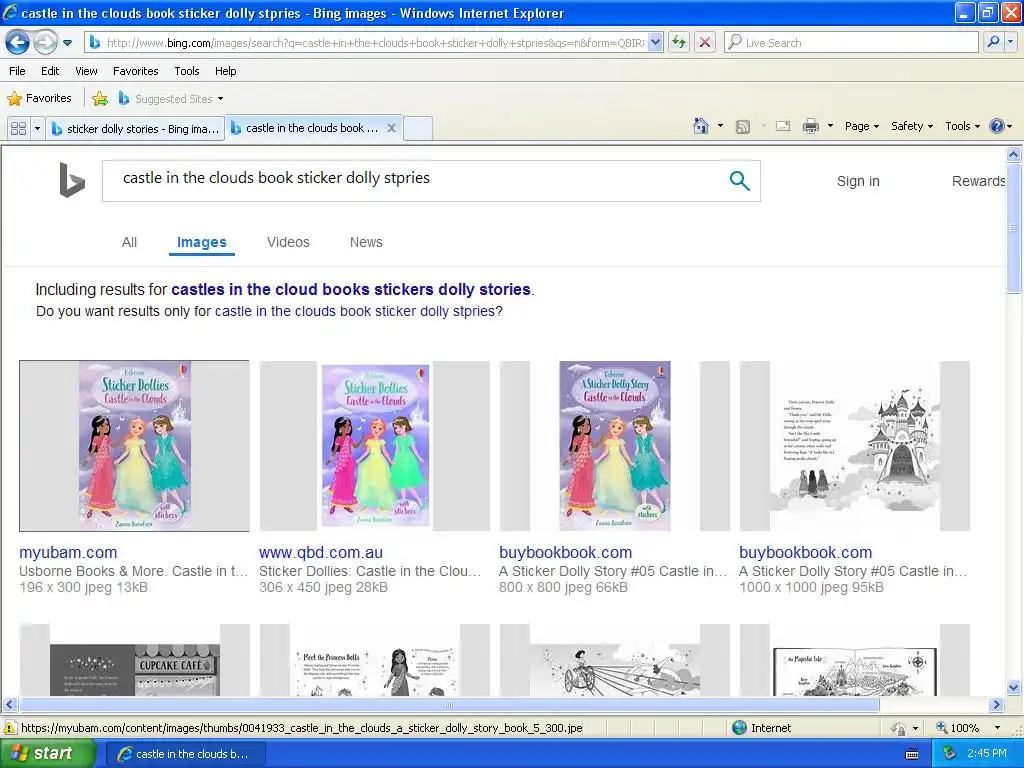Click the Stop loading X icon

[x=705, y=42]
